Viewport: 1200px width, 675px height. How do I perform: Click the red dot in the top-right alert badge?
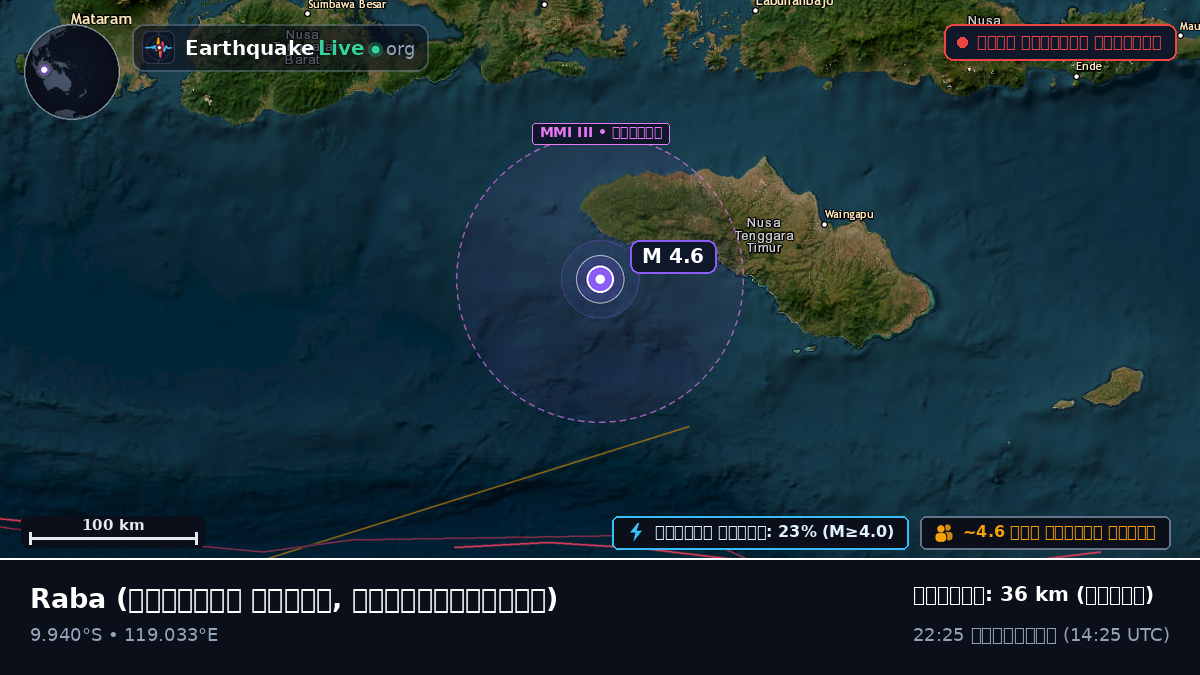[962, 43]
